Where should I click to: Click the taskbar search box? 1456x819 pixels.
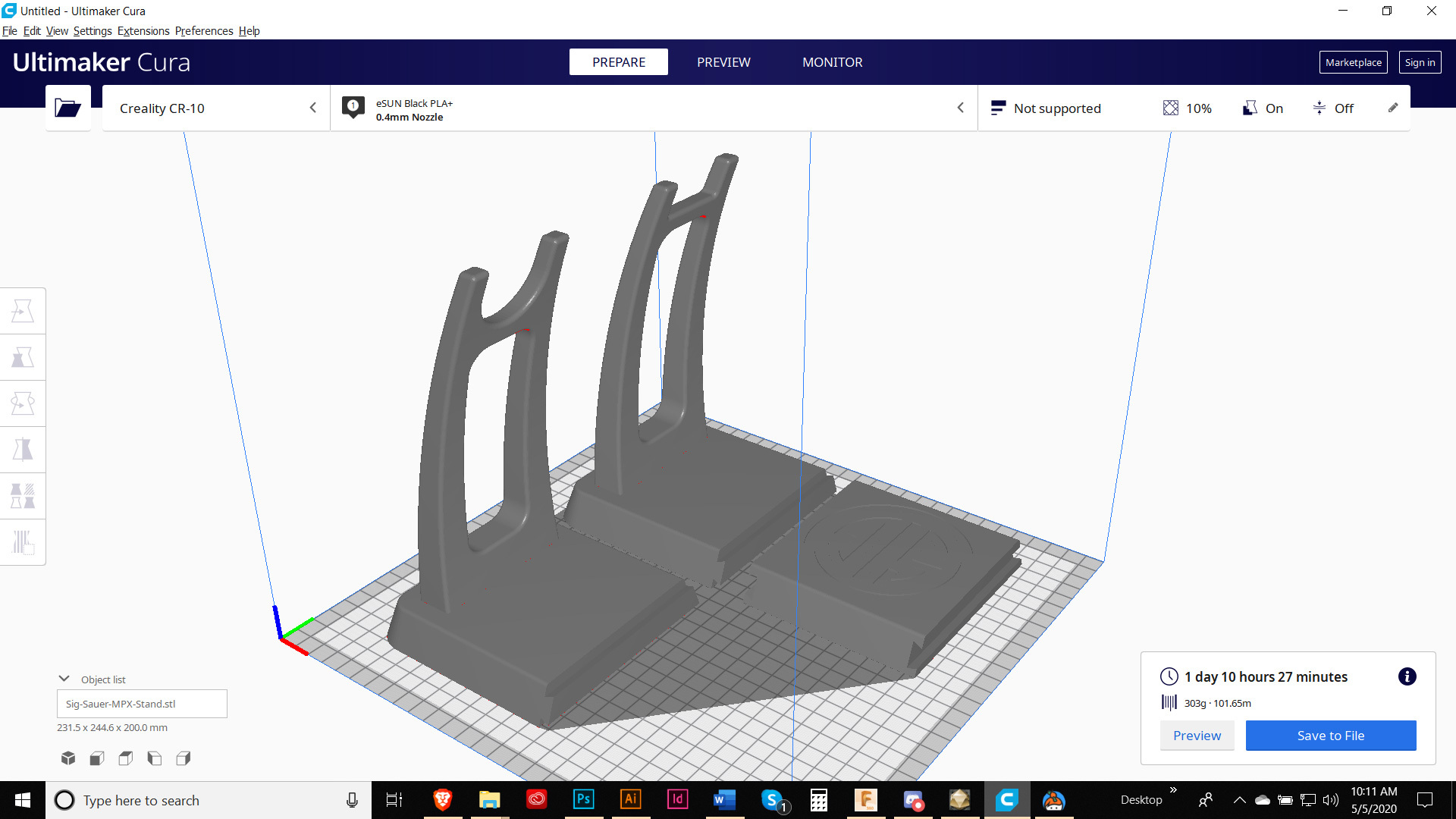(x=209, y=800)
